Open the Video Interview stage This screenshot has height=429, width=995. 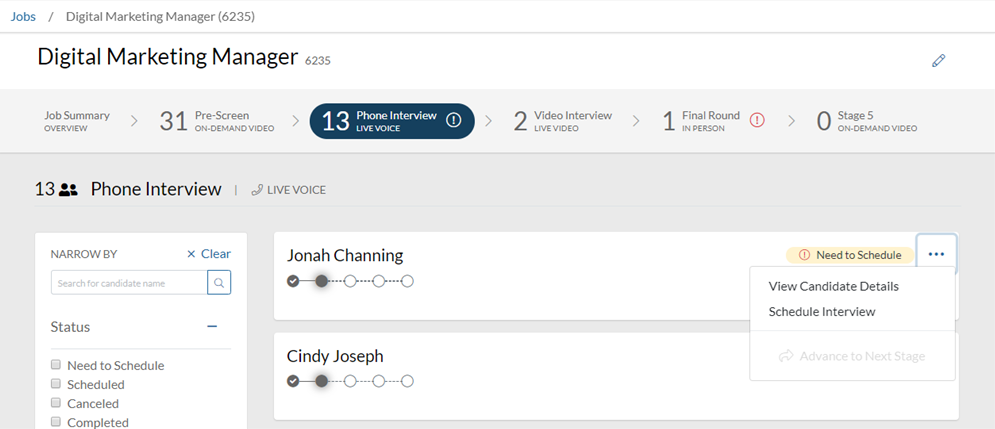pos(563,121)
